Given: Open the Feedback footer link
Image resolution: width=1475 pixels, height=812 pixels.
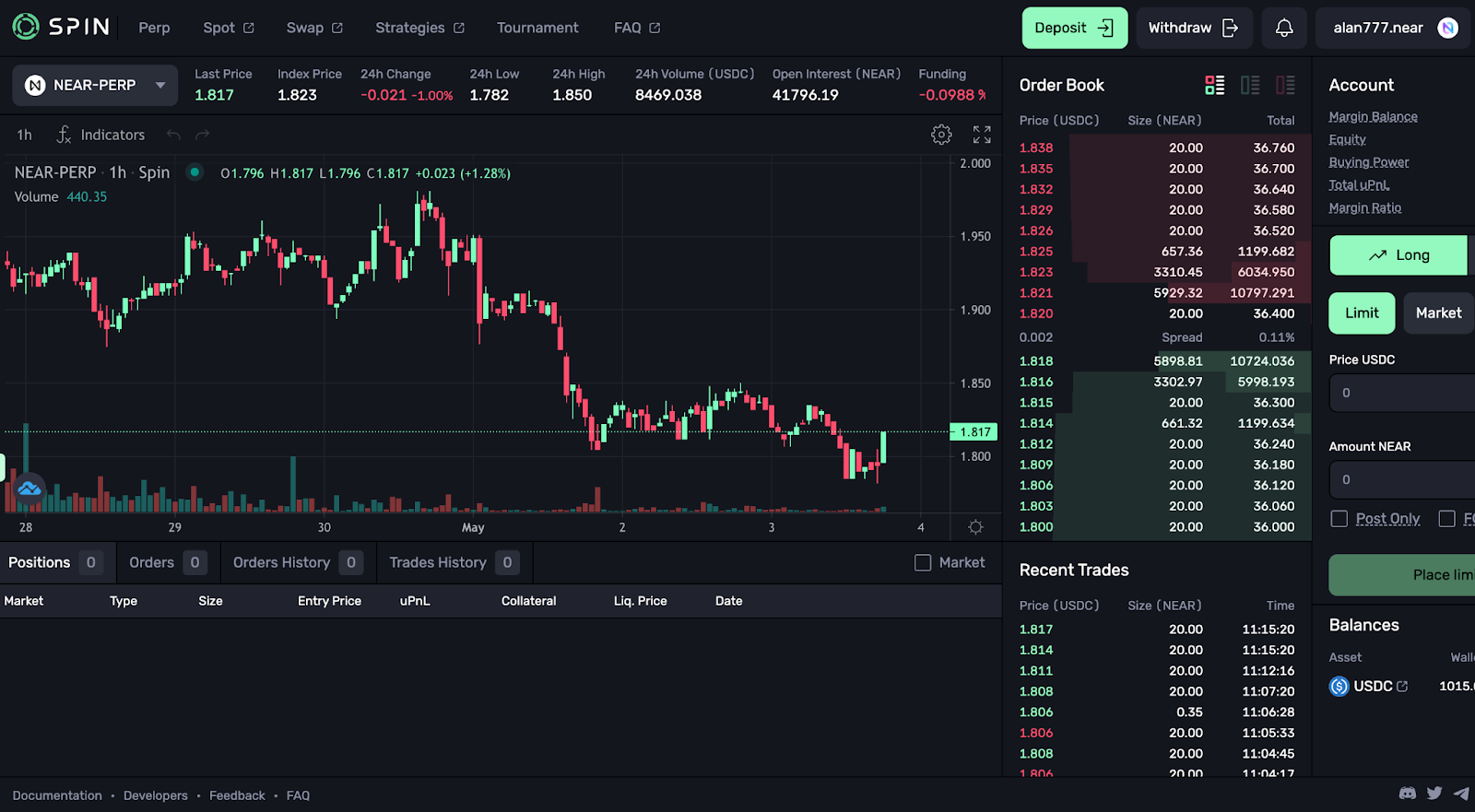Looking at the screenshot, I should pos(237,795).
